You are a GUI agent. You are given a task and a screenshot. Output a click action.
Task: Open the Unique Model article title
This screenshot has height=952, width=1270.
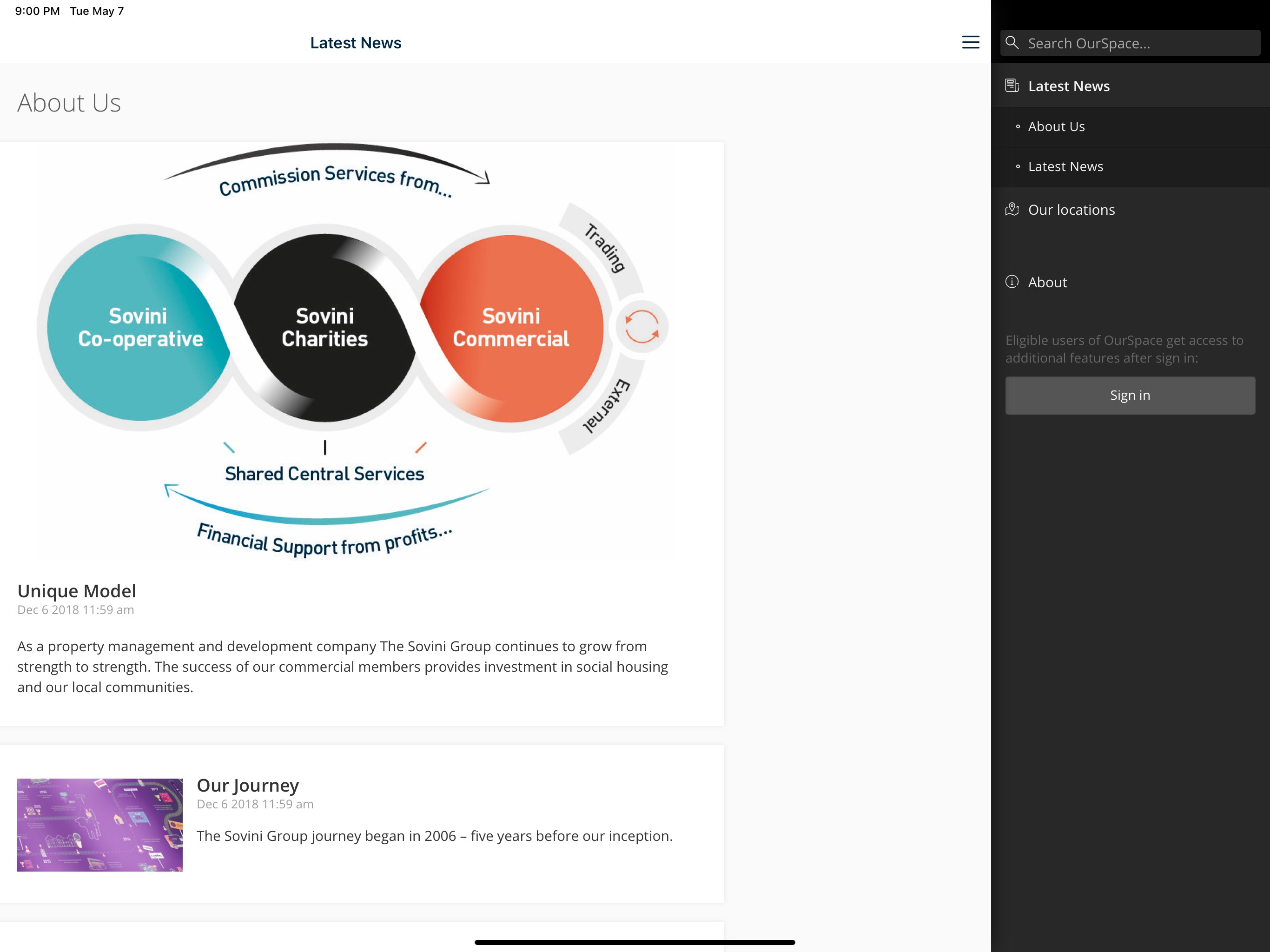(76, 591)
